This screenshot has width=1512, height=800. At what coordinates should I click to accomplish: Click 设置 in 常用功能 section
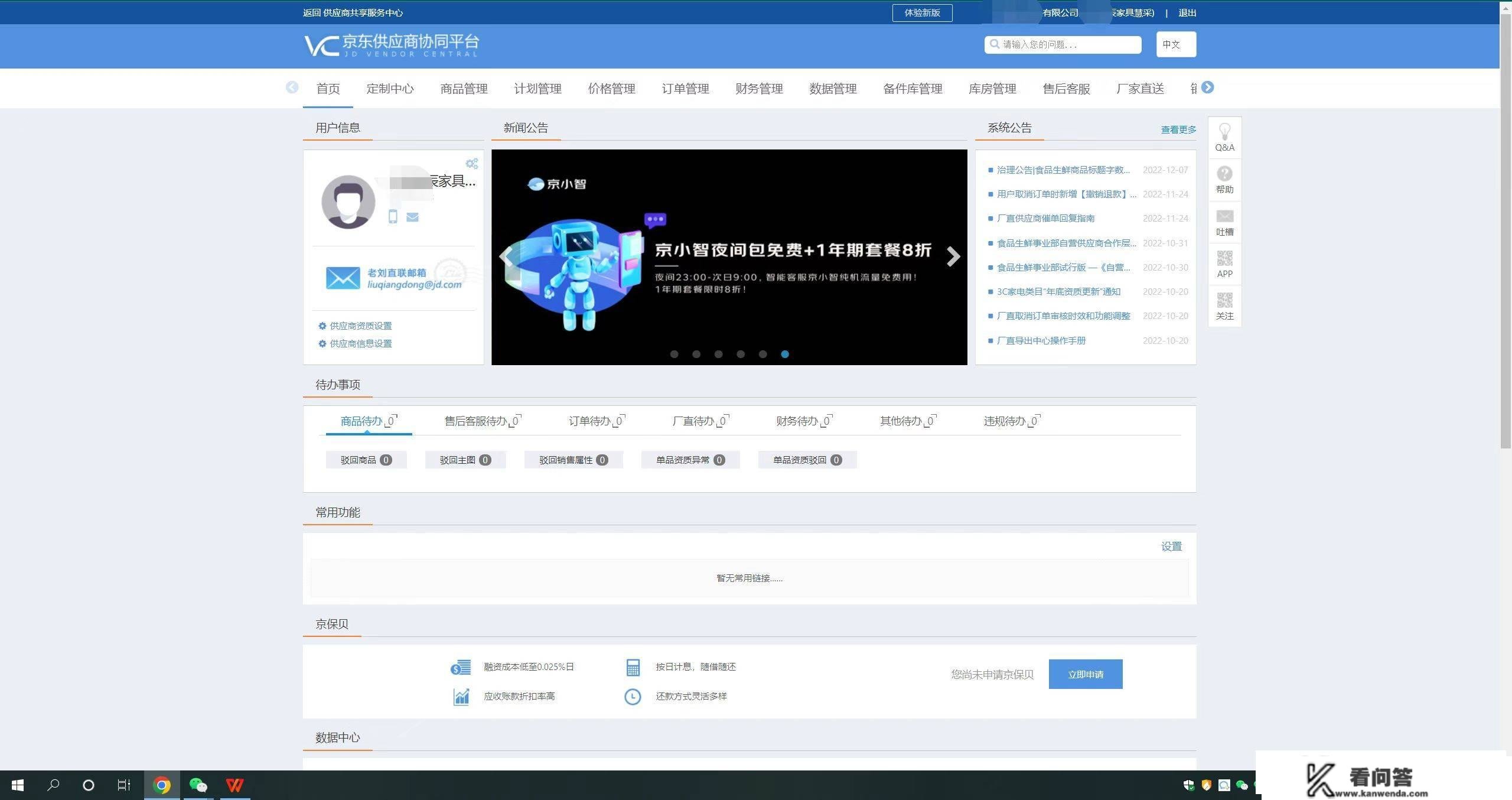tap(1171, 547)
